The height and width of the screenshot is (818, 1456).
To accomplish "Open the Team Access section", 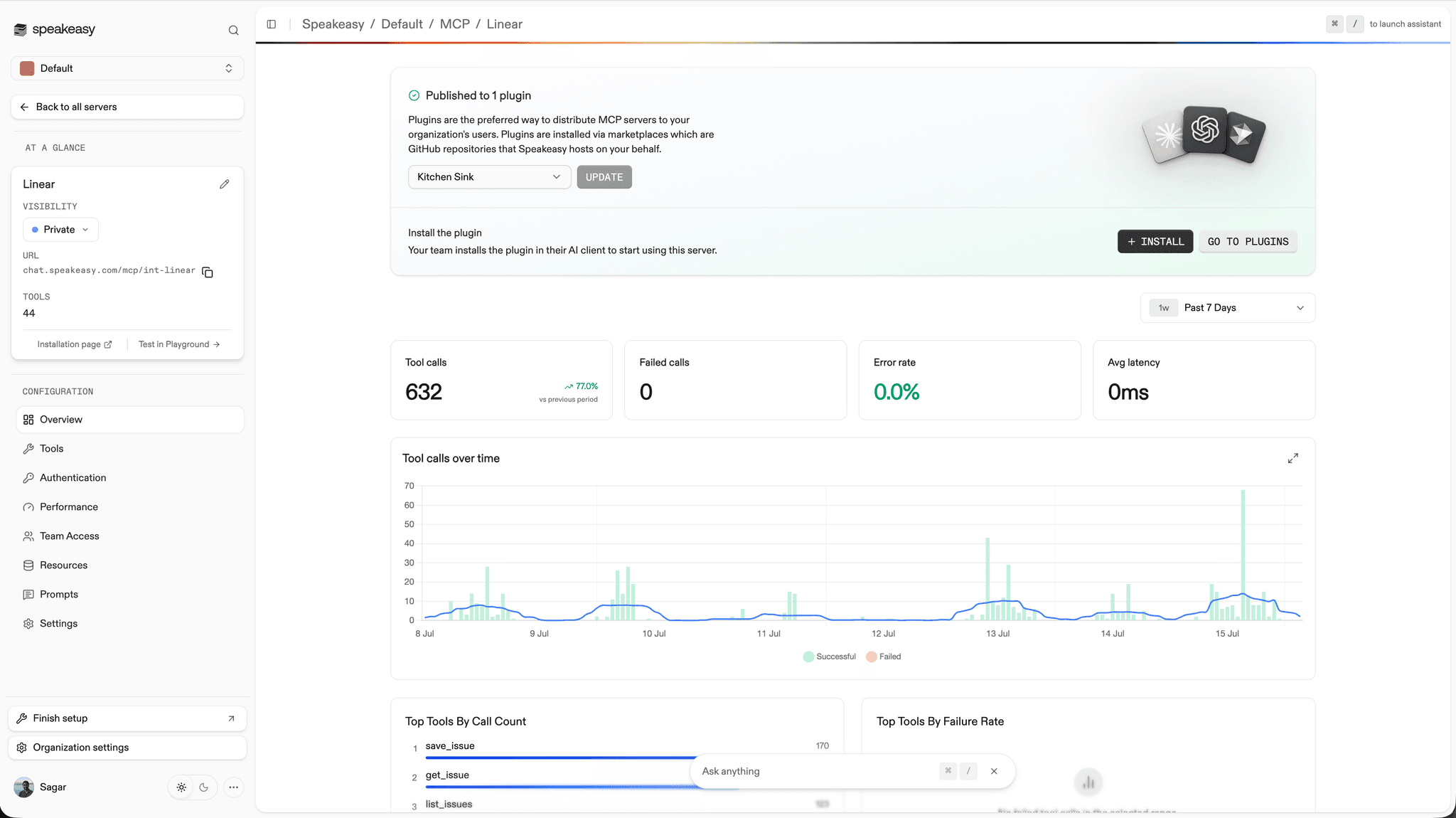I will pos(130,536).
